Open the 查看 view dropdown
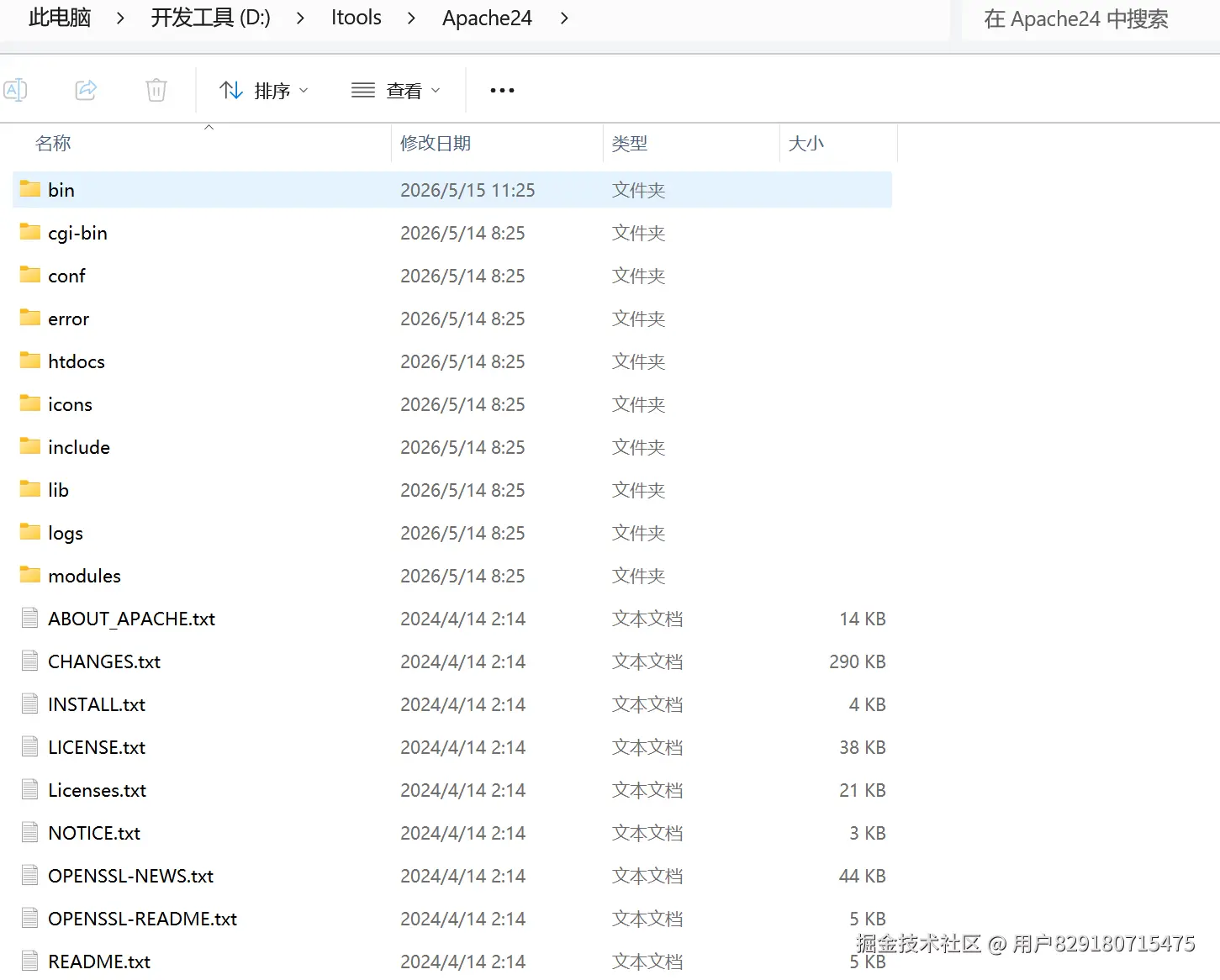Screen dimensions: 1220x980 coord(396,90)
